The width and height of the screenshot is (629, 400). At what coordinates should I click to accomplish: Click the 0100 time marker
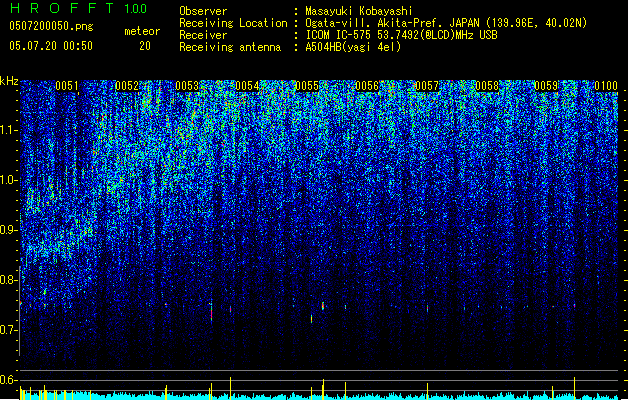click(606, 86)
